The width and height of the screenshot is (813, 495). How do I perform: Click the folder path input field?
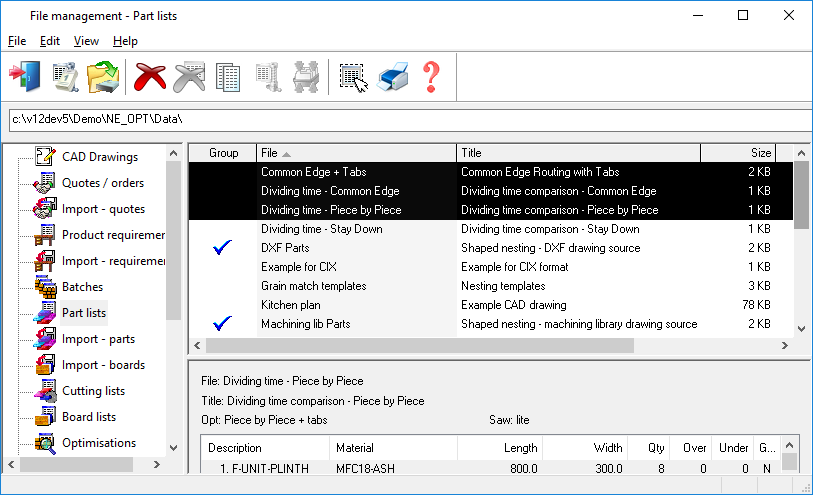click(x=411, y=120)
